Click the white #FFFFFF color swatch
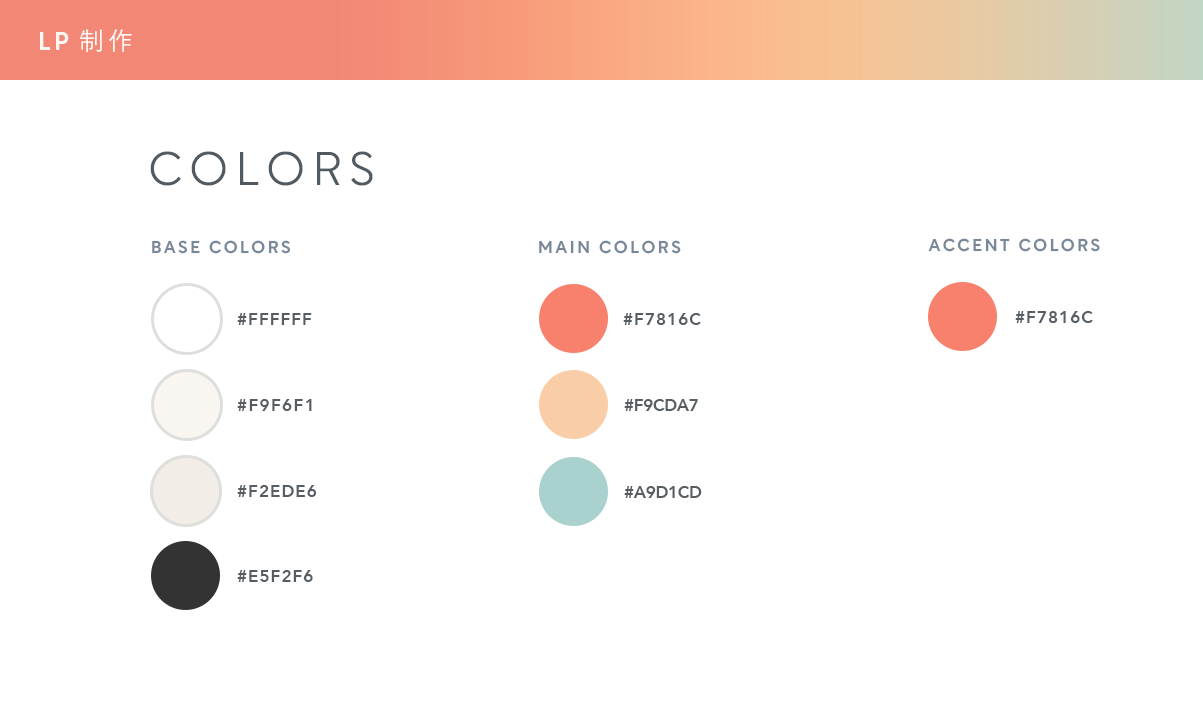The image size is (1203, 713). point(186,319)
